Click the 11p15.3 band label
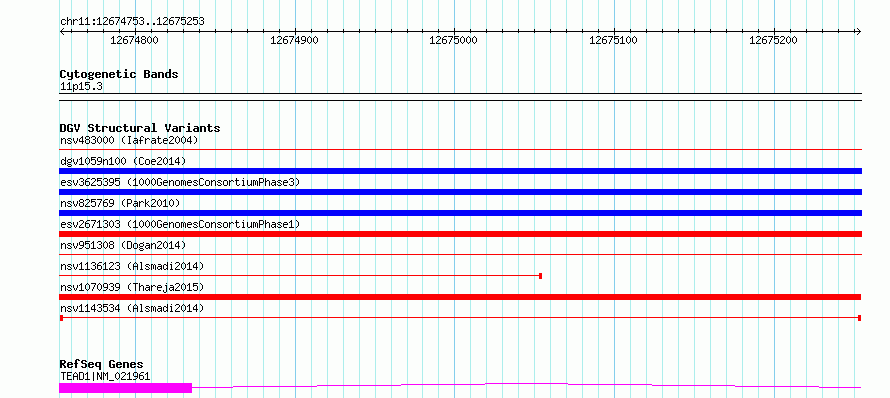The image size is (890, 398). [x=81, y=87]
